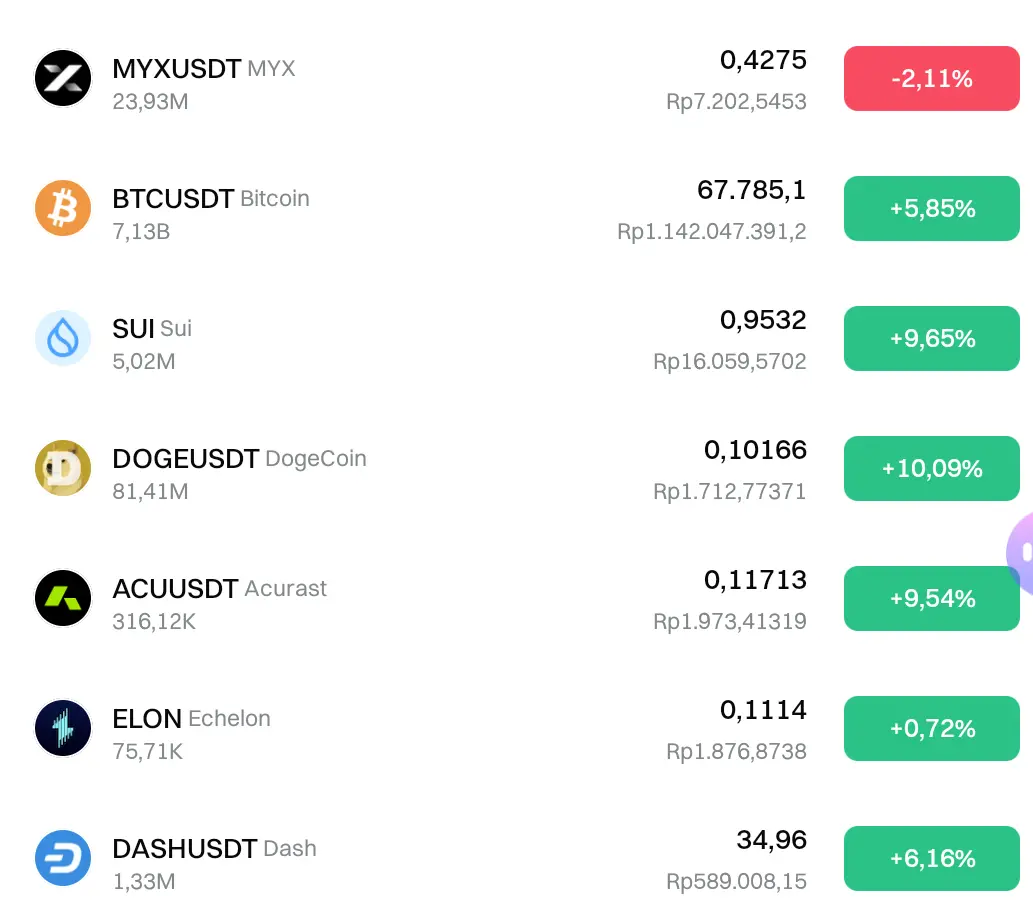Screen dimensions: 1033x911
Task: Open the purple floating assistant bubble
Action: 1020,553
